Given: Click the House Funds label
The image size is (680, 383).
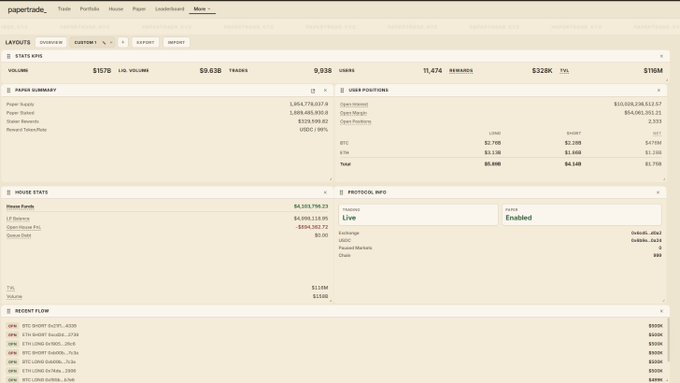Looking at the screenshot, I should click(20, 206).
